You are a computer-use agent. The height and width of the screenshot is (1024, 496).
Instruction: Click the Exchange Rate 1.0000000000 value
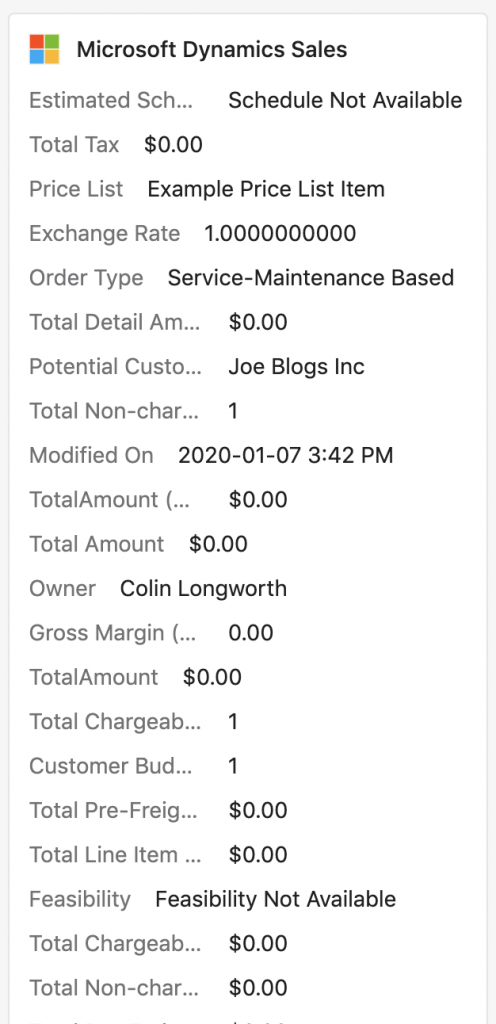pos(281,233)
